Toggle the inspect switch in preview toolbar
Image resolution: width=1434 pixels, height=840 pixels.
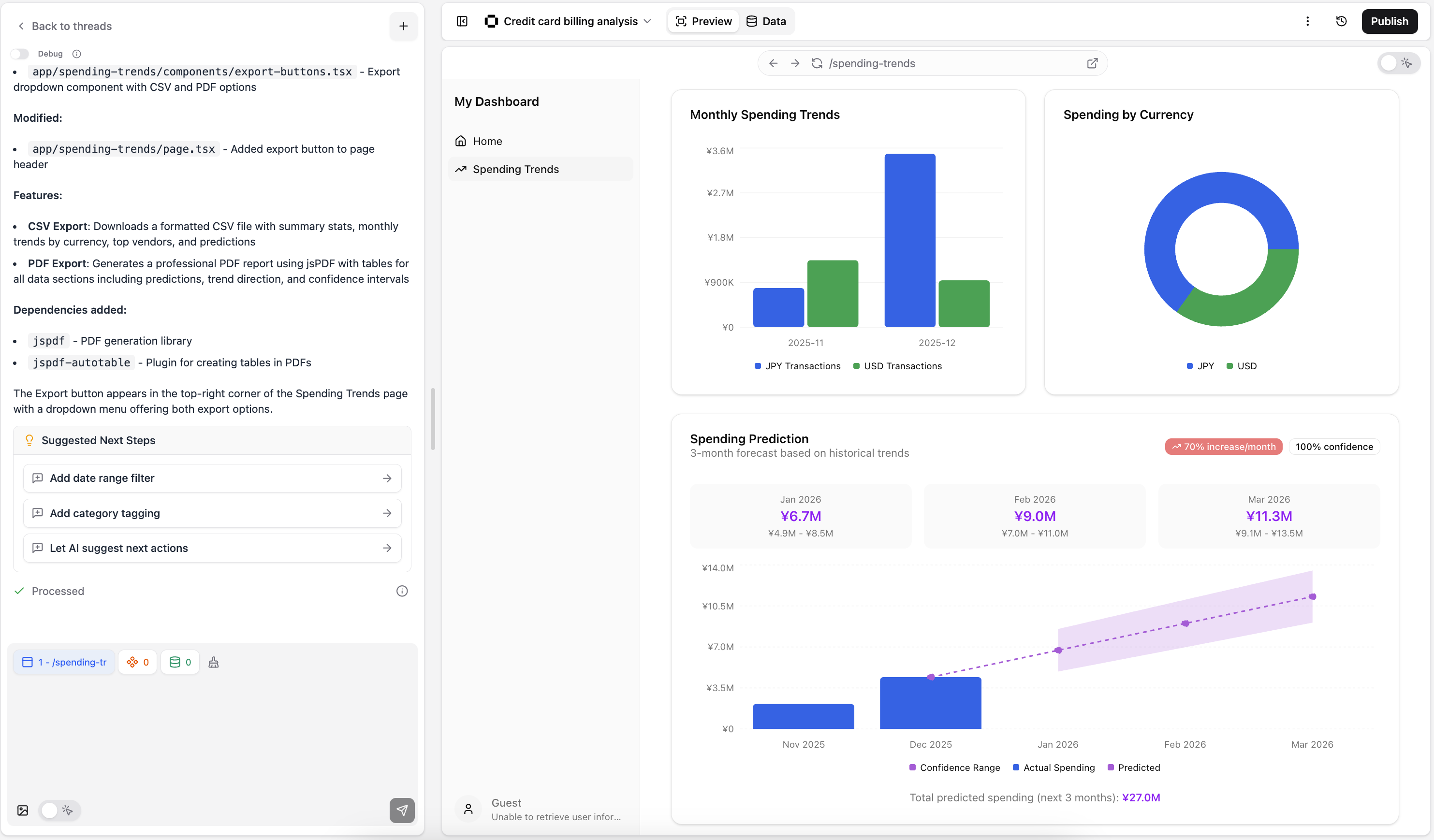tap(1398, 63)
